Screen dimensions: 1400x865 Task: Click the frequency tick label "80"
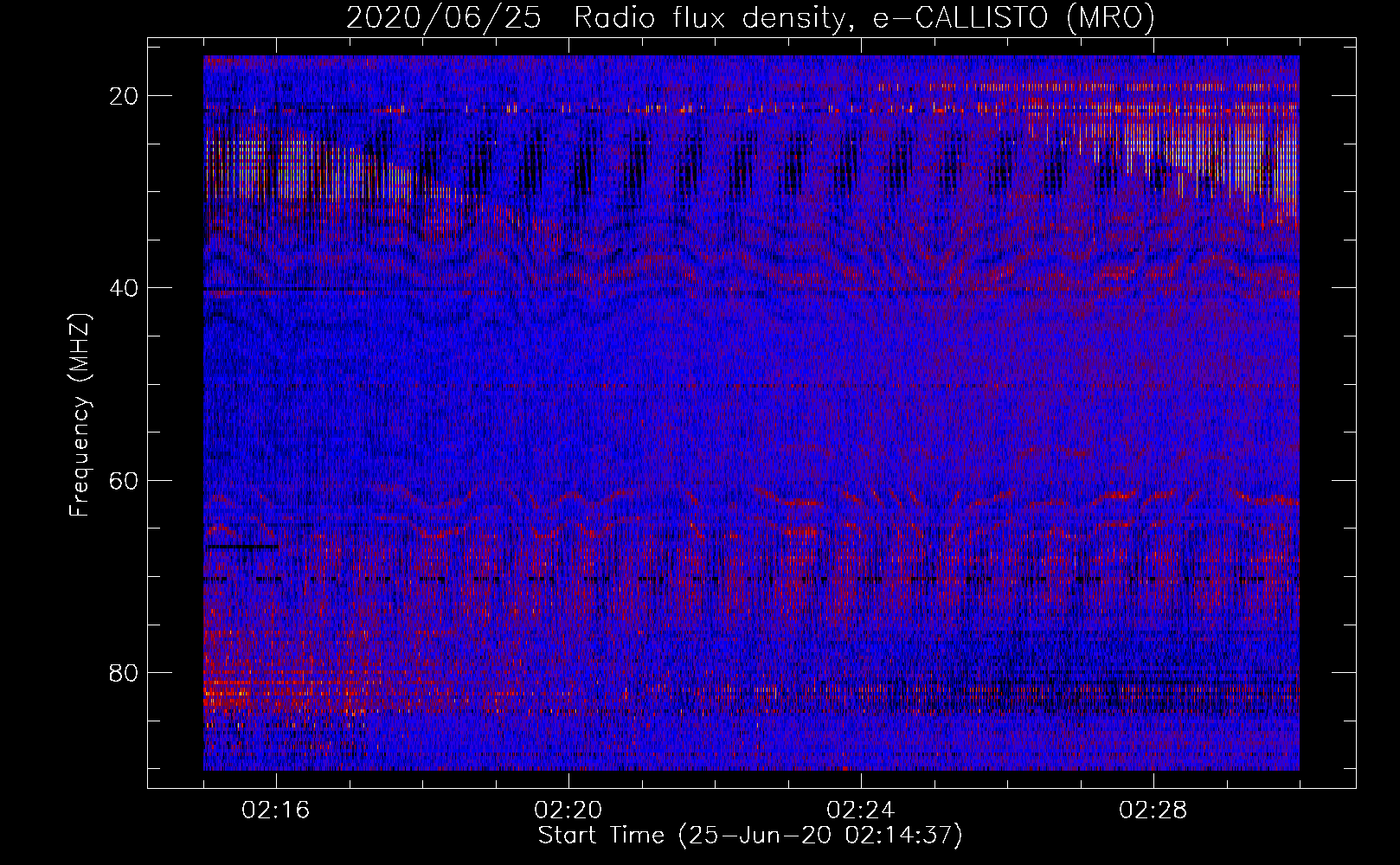click(125, 672)
